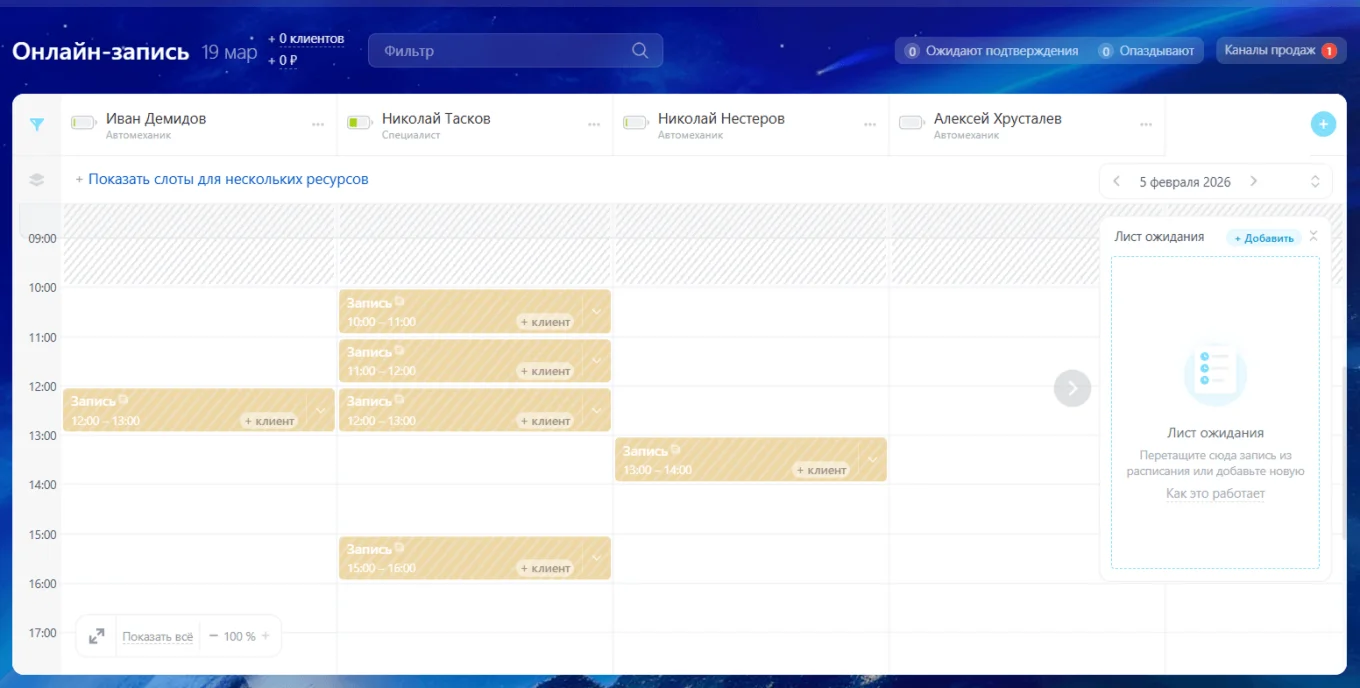Click Показать слоты для нескольких ресурсов link

pyautogui.click(x=222, y=180)
